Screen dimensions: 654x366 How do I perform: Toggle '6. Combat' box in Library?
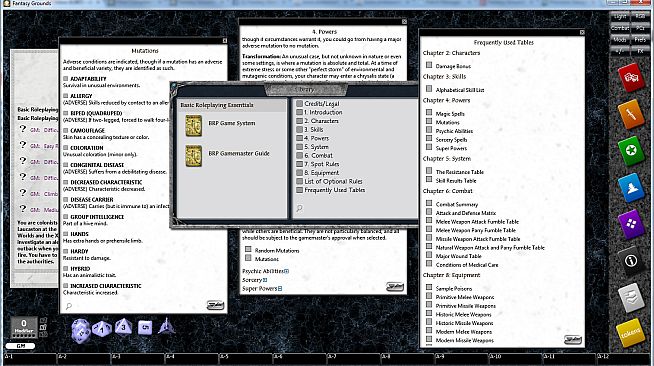point(299,155)
